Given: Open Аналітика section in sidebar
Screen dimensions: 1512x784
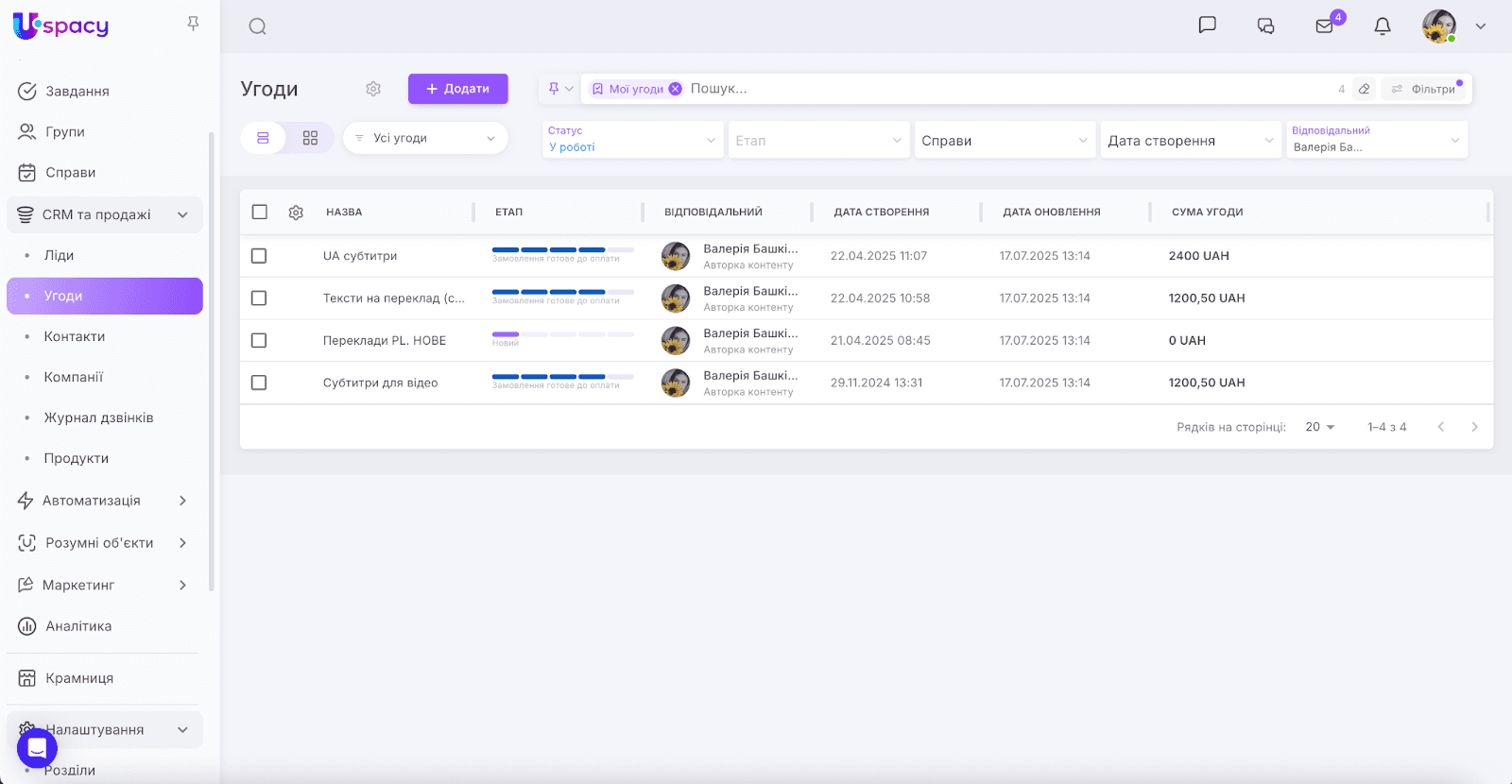Looking at the screenshot, I should click(x=78, y=626).
